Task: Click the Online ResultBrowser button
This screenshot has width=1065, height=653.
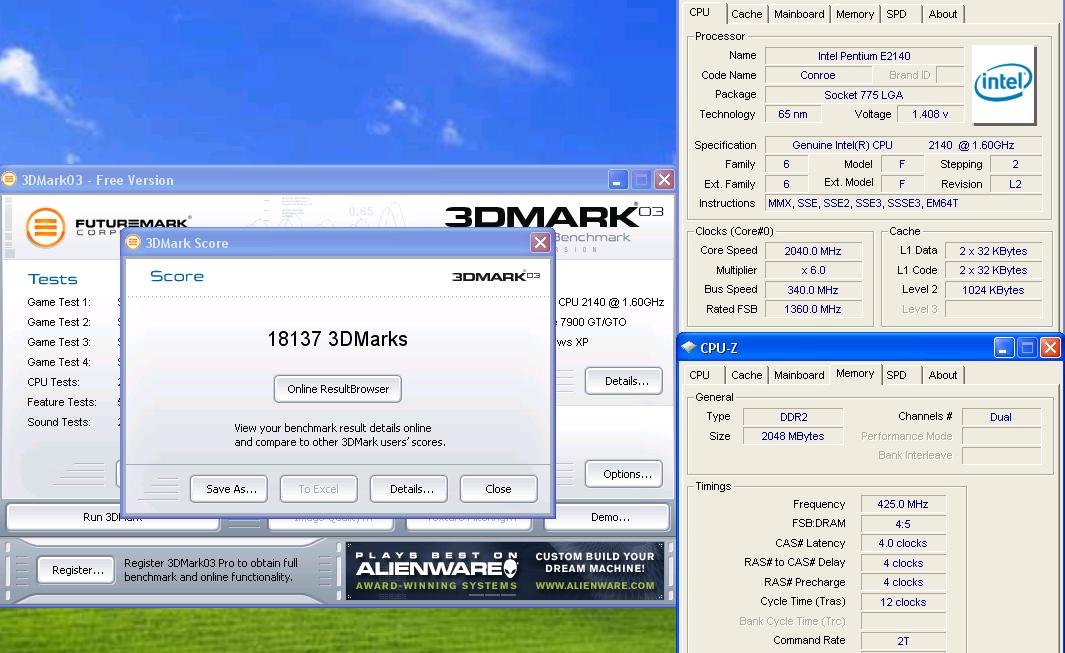Action: [338, 389]
